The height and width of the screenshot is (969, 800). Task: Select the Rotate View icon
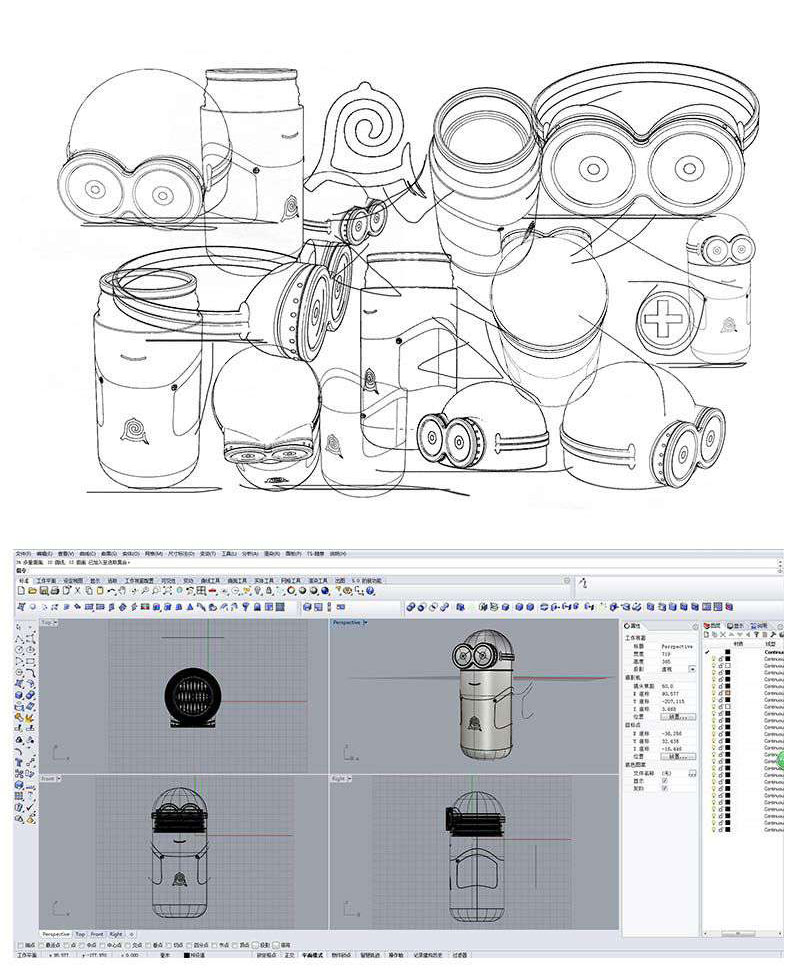133,591
